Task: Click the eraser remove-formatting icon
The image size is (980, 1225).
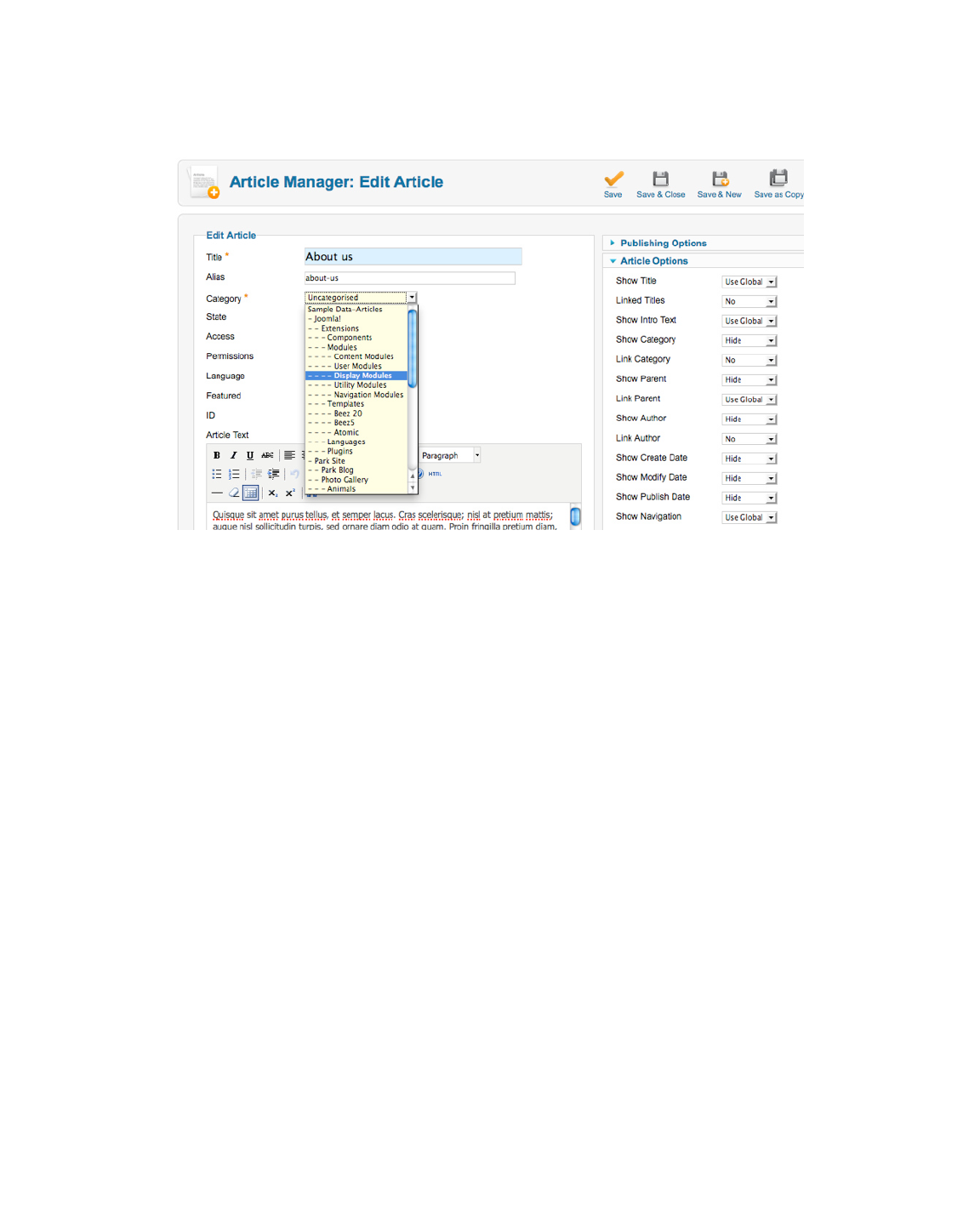Action: coord(234,493)
